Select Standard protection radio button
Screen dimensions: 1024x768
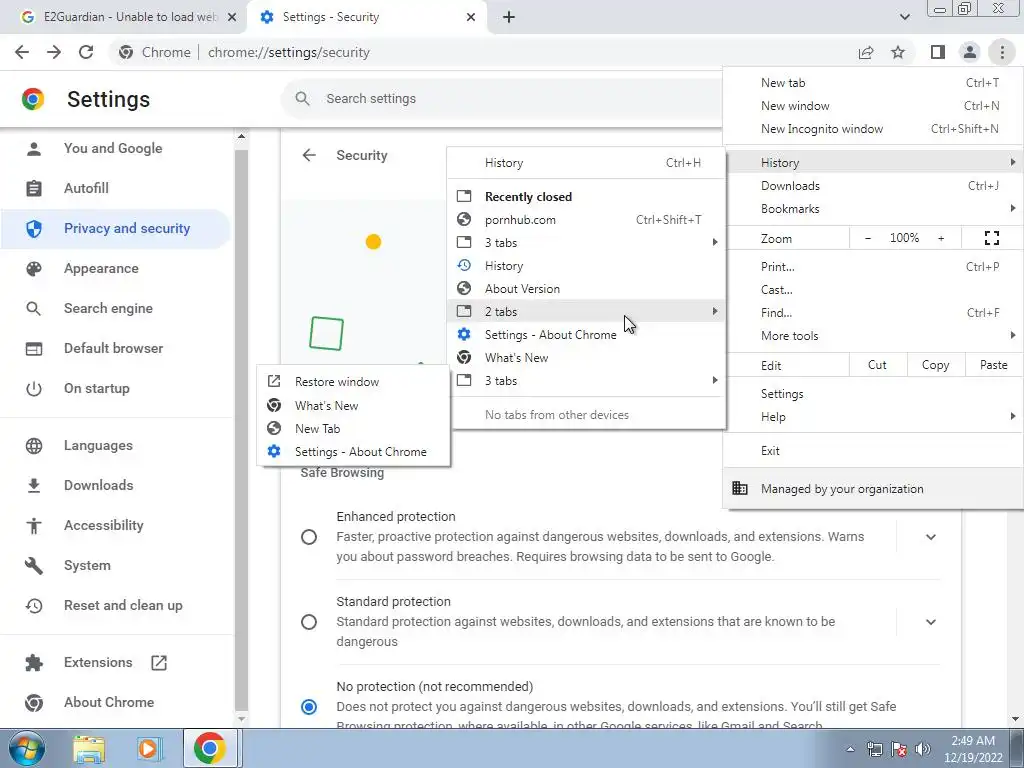click(309, 622)
